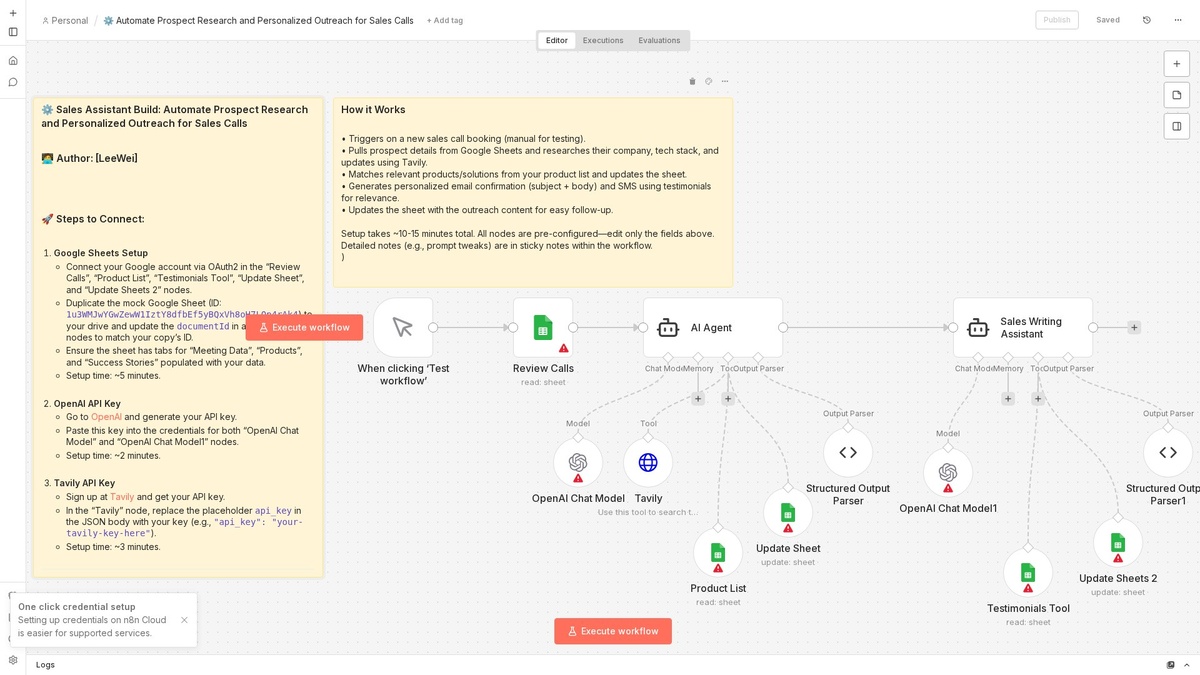This screenshot has height=675, width=1200.
Task: Switch to the Editor tab
Action: coord(557,41)
